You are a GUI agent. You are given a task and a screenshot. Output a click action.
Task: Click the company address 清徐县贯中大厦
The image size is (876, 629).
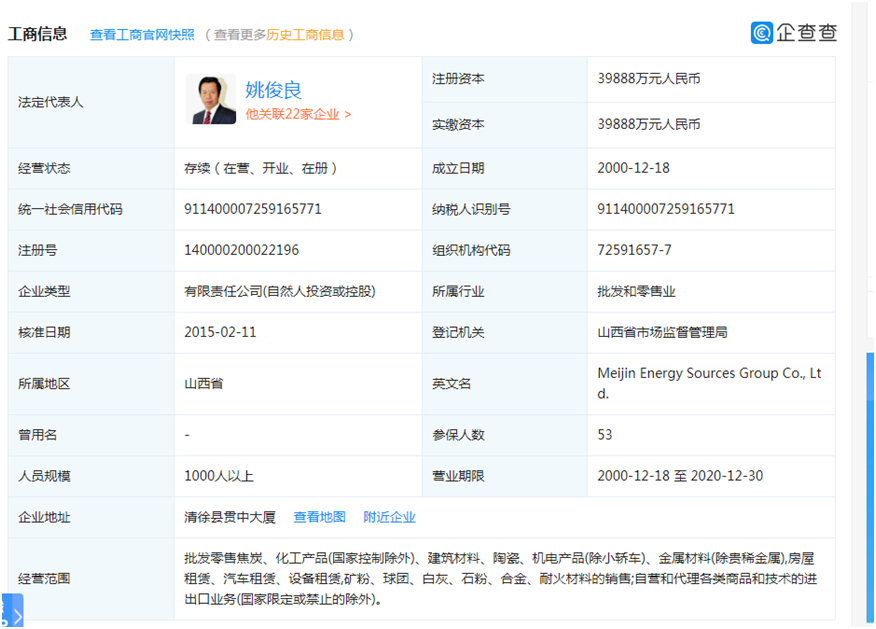pos(230,517)
